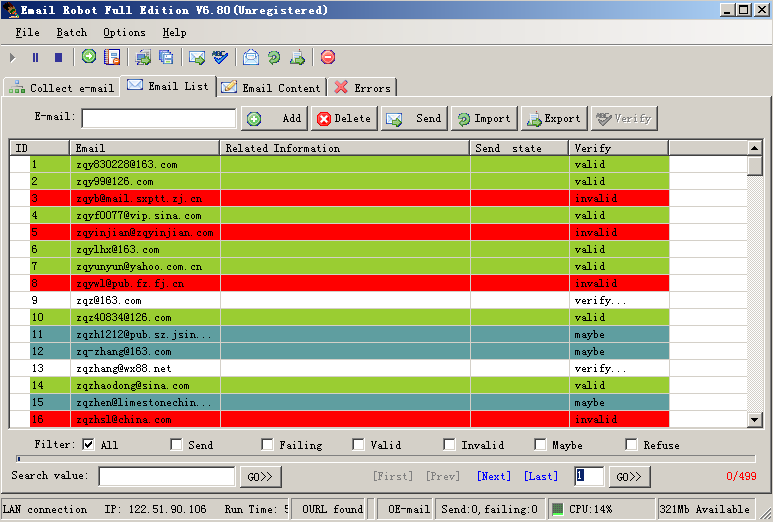This screenshot has height=522, width=773.
Task: Open the Options menu
Action: [124, 33]
